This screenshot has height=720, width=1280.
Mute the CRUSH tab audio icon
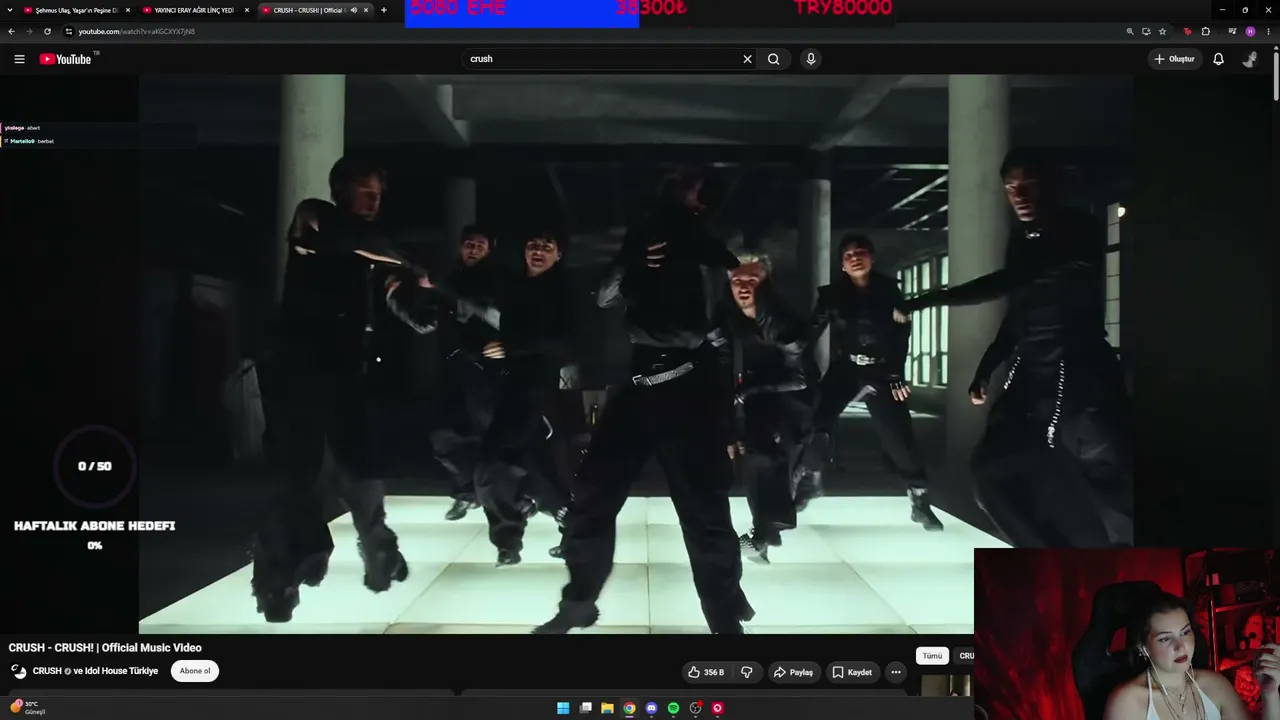click(x=353, y=10)
